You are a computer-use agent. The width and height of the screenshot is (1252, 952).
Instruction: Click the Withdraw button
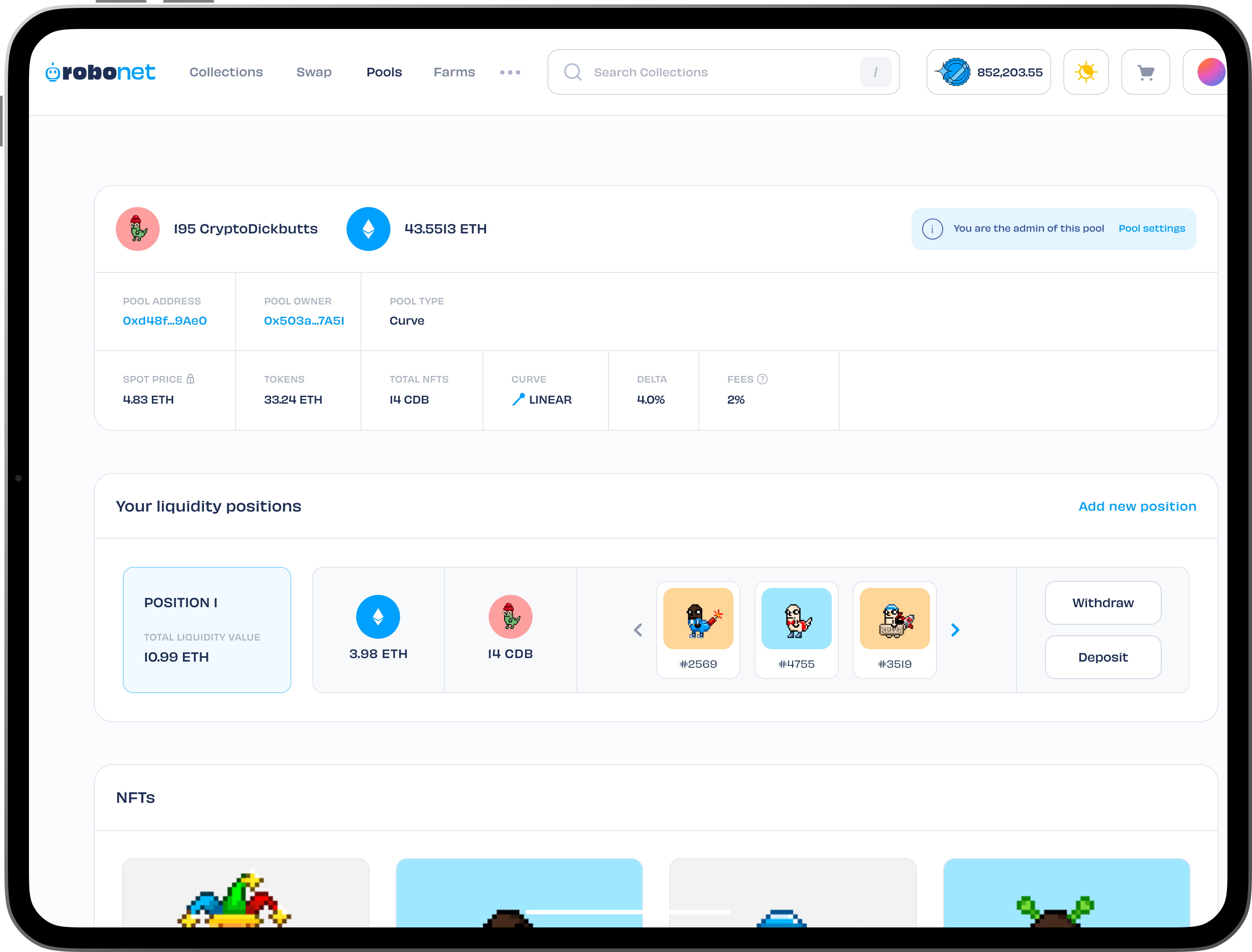1102,602
